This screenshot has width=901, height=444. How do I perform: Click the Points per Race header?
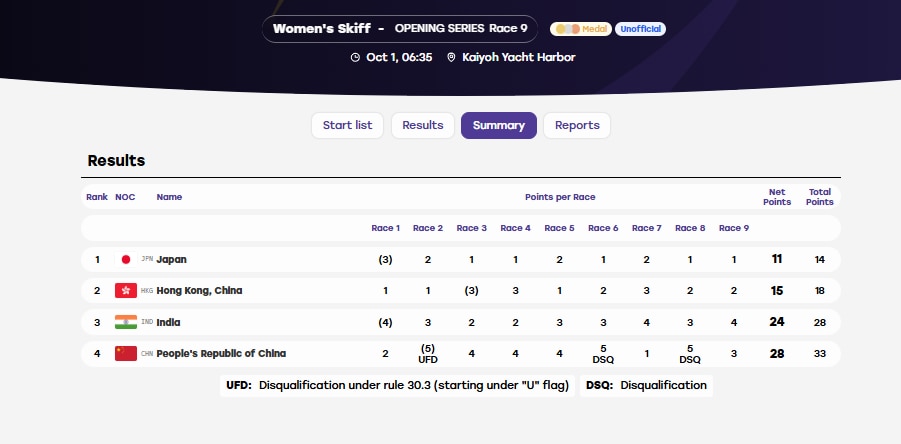point(560,197)
